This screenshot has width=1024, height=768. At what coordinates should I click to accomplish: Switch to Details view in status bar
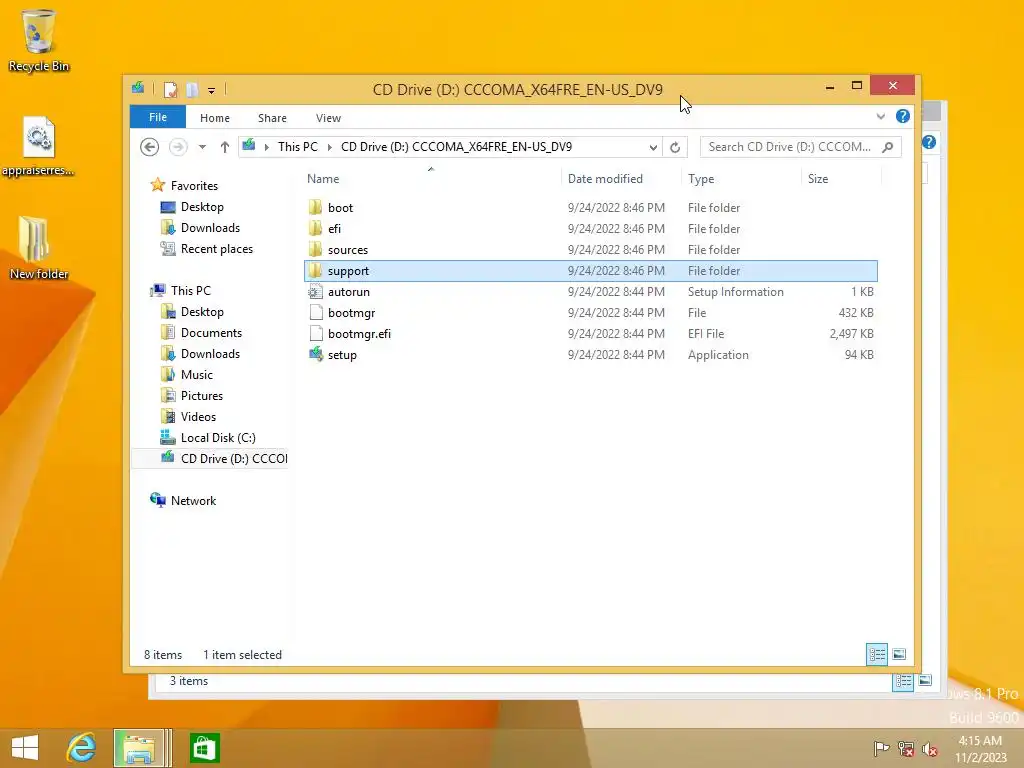(x=876, y=654)
